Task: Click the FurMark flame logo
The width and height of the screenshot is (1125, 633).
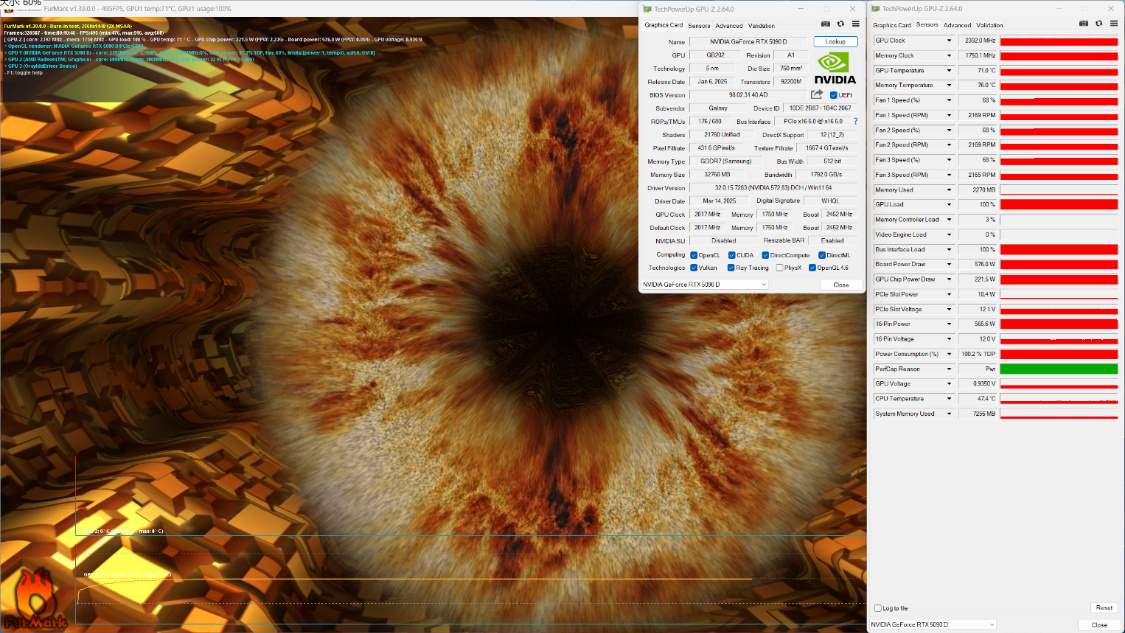Action: click(x=34, y=600)
